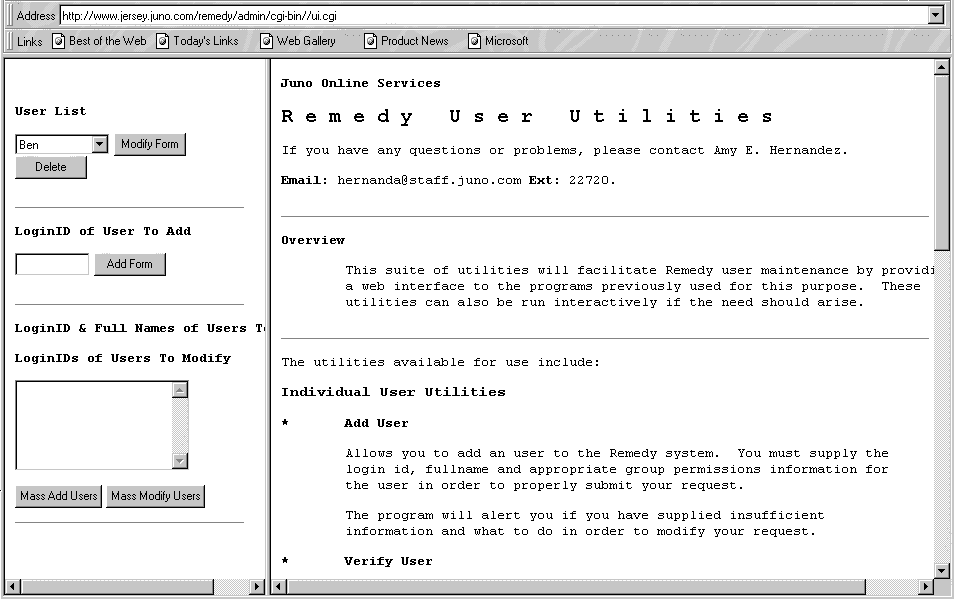Click the 'Add User' list heading
954x599 pixels.
376,423
